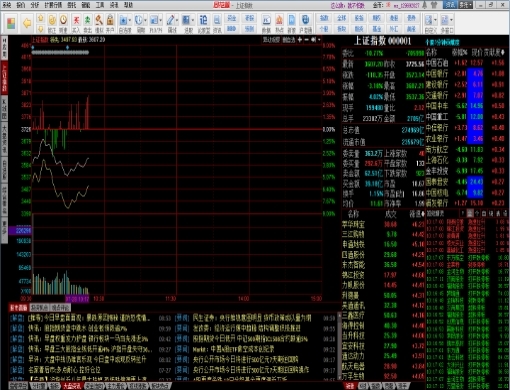The height and width of the screenshot is (390, 510).
Task: Expand the 画线 pencil tool dropdown
Action: (177, 21)
